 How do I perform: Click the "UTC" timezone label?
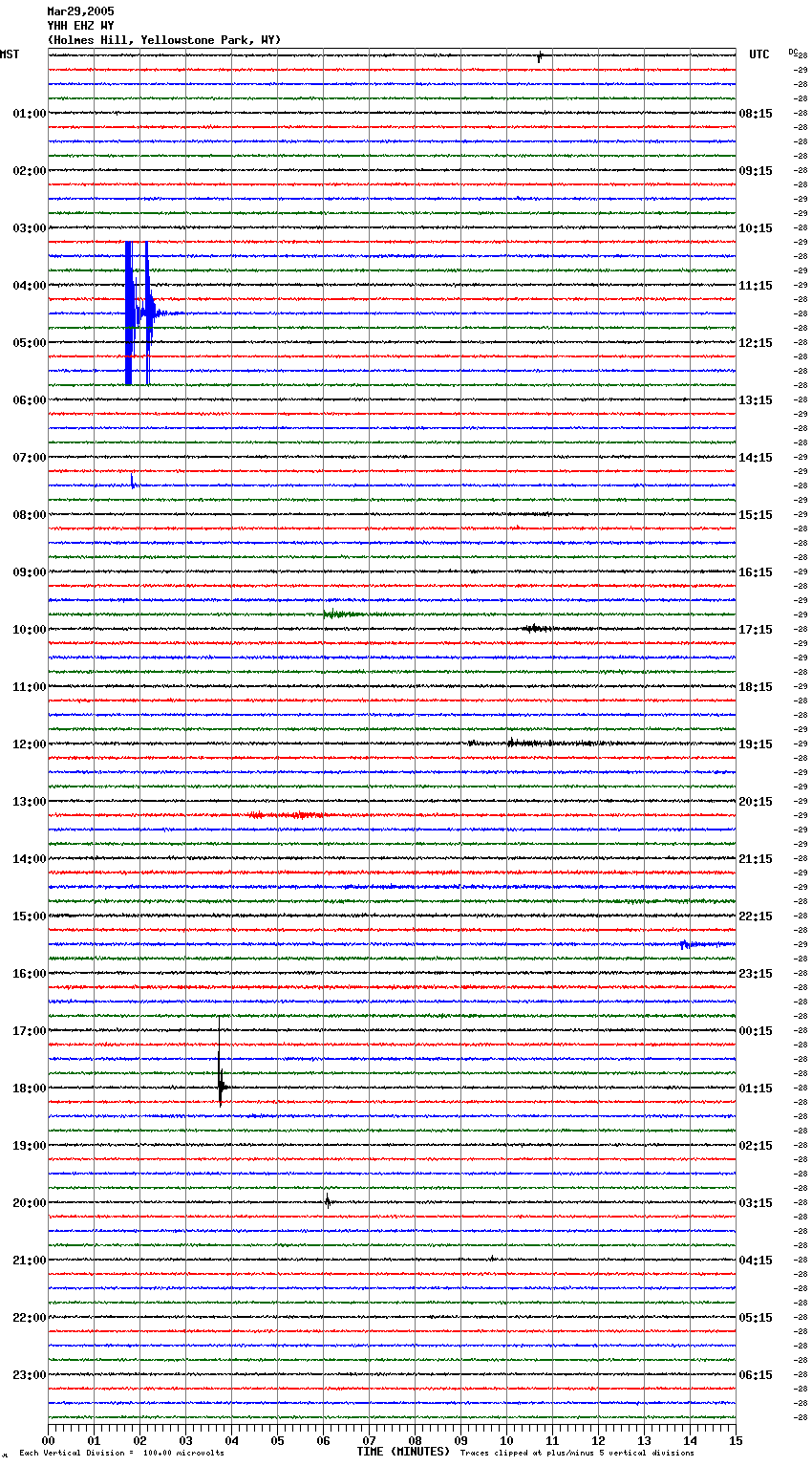pyautogui.click(x=759, y=54)
